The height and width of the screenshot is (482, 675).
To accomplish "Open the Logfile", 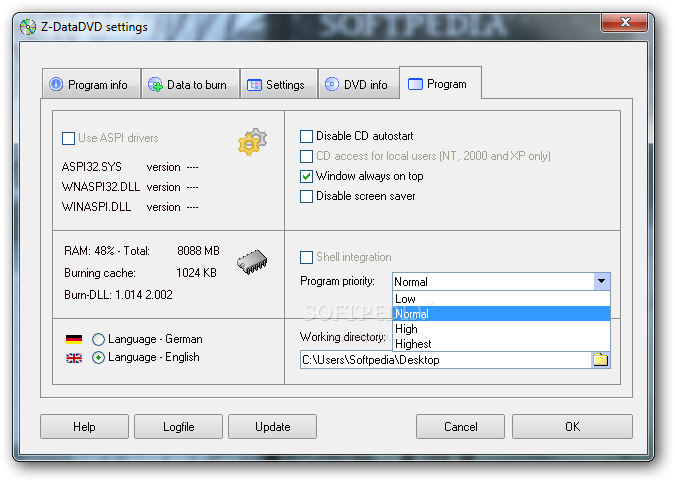I will (x=178, y=426).
